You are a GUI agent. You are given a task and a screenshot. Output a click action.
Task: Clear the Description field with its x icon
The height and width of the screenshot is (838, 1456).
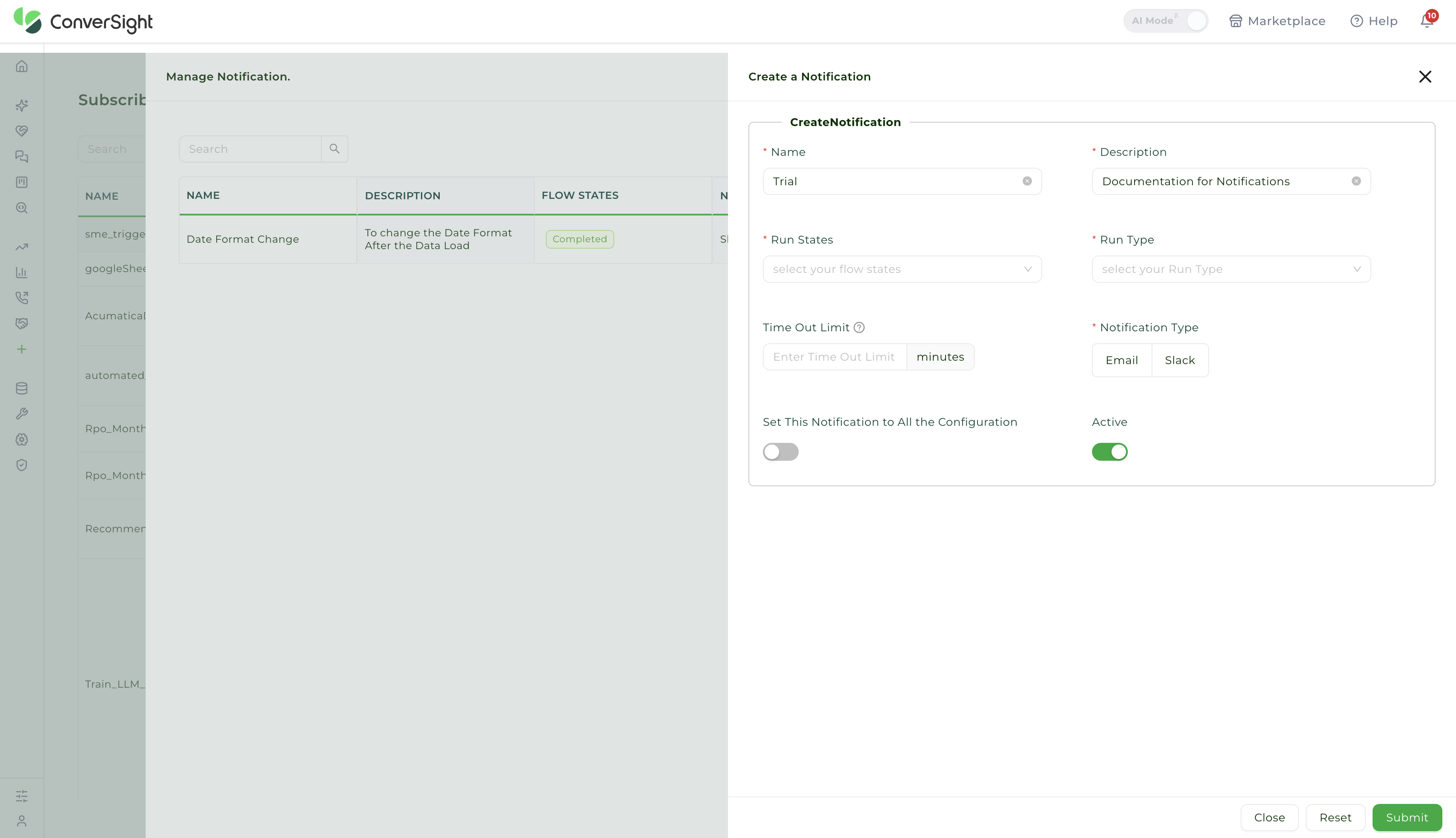[1356, 181]
